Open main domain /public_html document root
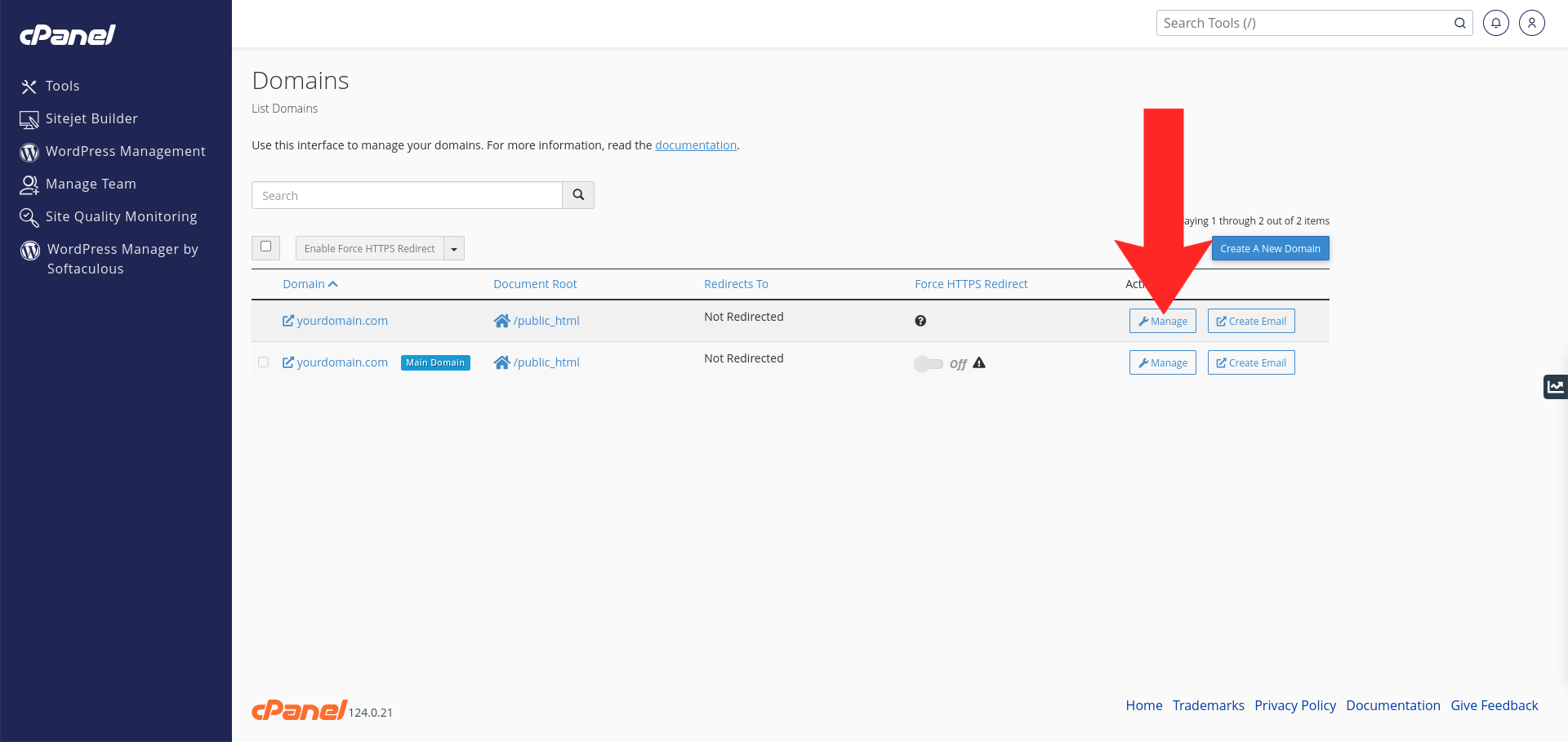 (537, 362)
